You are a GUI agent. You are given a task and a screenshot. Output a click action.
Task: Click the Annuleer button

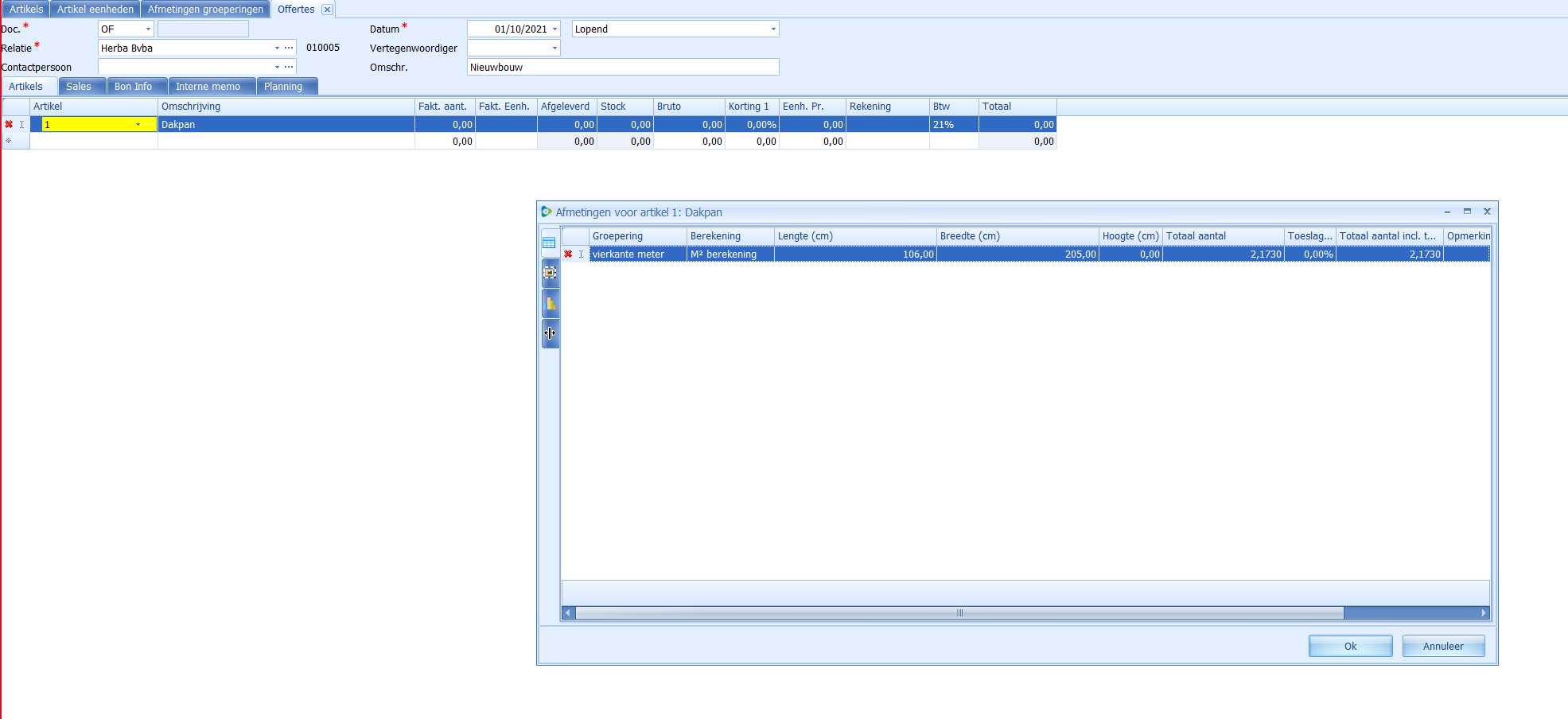point(1443,646)
